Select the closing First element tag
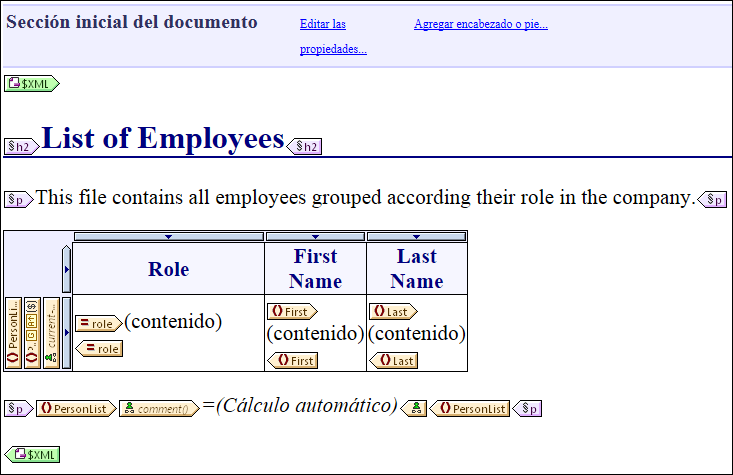The width and height of the screenshot is (733, 475). [x=293, y=360]
